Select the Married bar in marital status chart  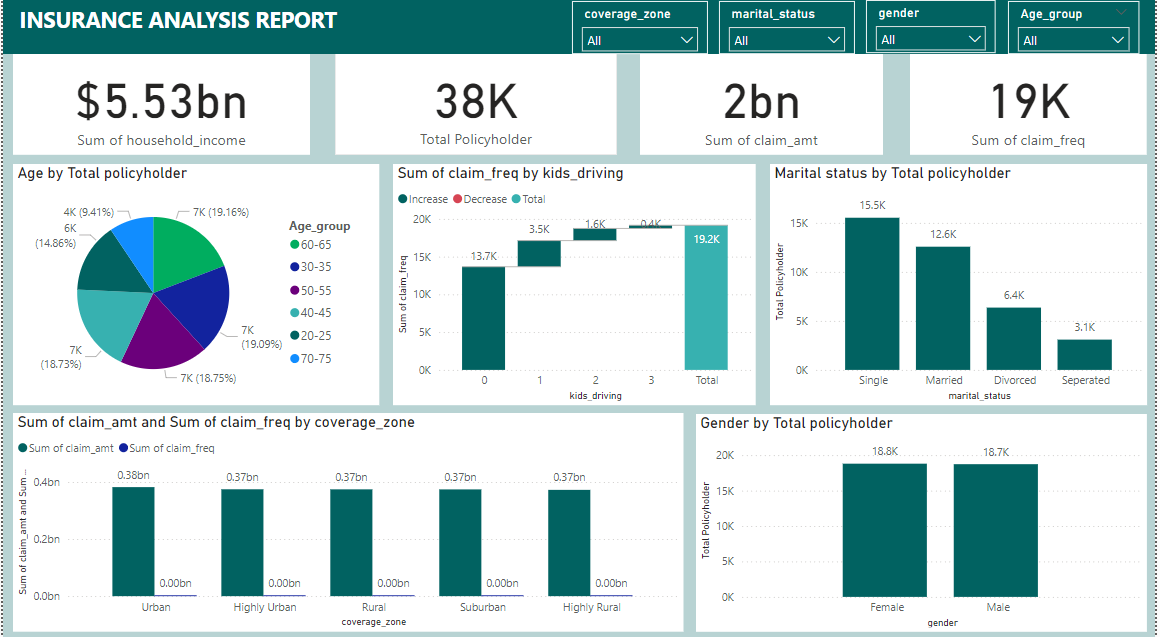point(943,308)
